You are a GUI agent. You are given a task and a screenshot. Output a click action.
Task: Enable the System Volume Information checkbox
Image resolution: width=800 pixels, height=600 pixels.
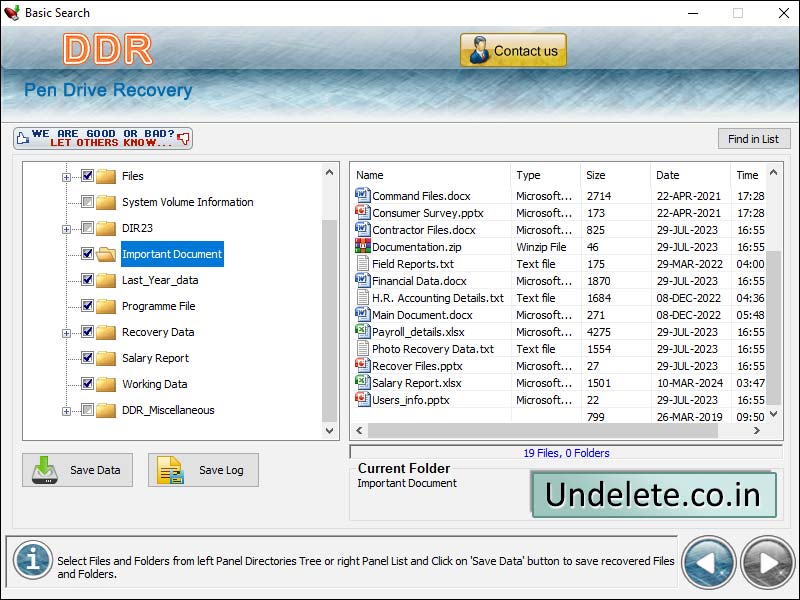coord(87,202)
